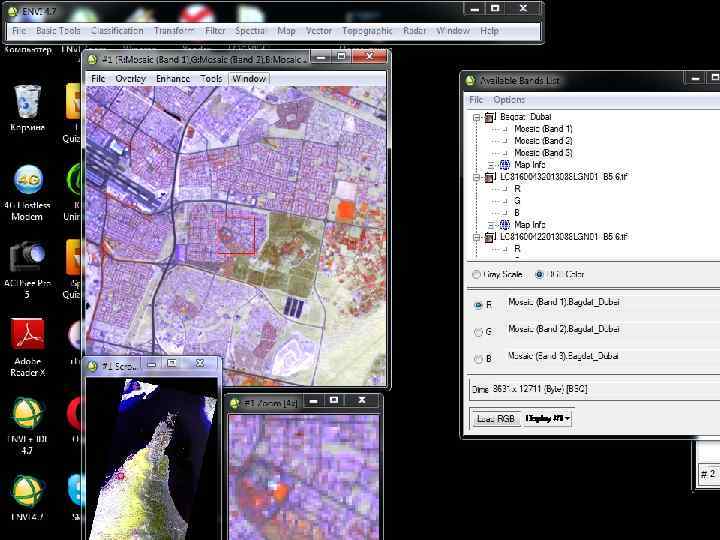Open the Overlay menu in the display window
Image resolution: width=720 pixels, height=540 pixels.
click(x=130, y=79)
